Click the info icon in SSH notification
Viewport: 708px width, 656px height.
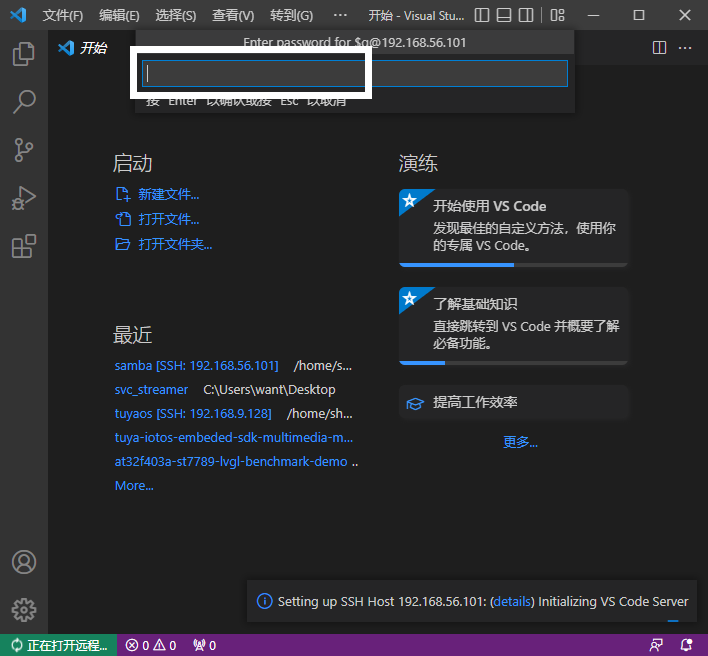pyautogui.click(x=265, y=601)
